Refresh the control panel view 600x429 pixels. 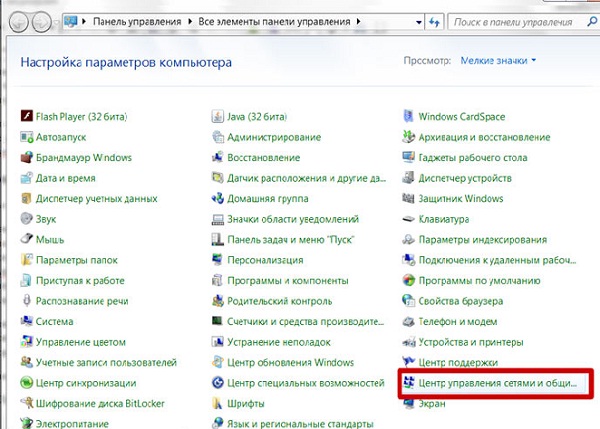coord(434,22)
